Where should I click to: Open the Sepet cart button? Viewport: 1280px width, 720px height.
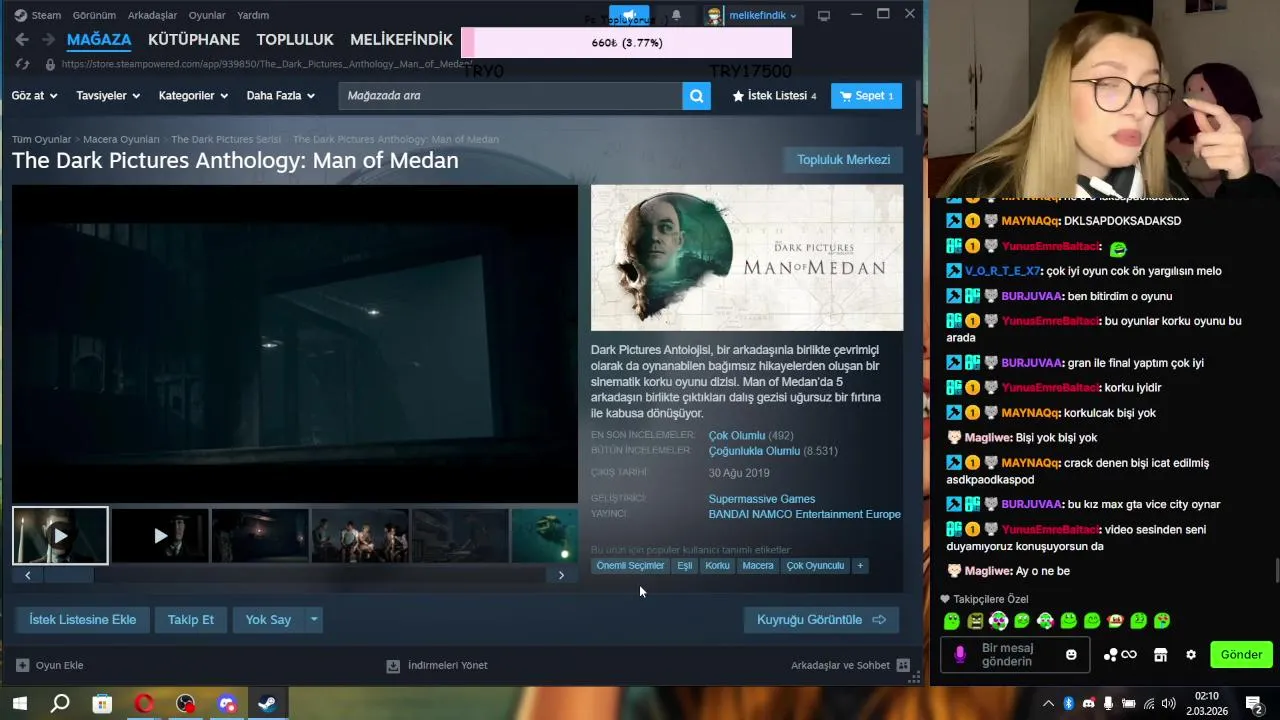867,96
